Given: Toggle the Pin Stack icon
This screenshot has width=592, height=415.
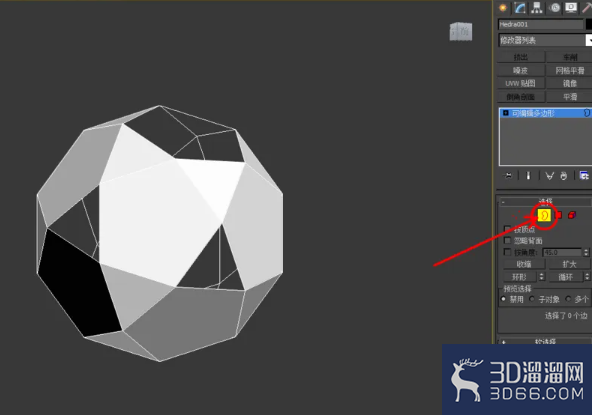Looking at the screenshot, I should pos(509,176).
